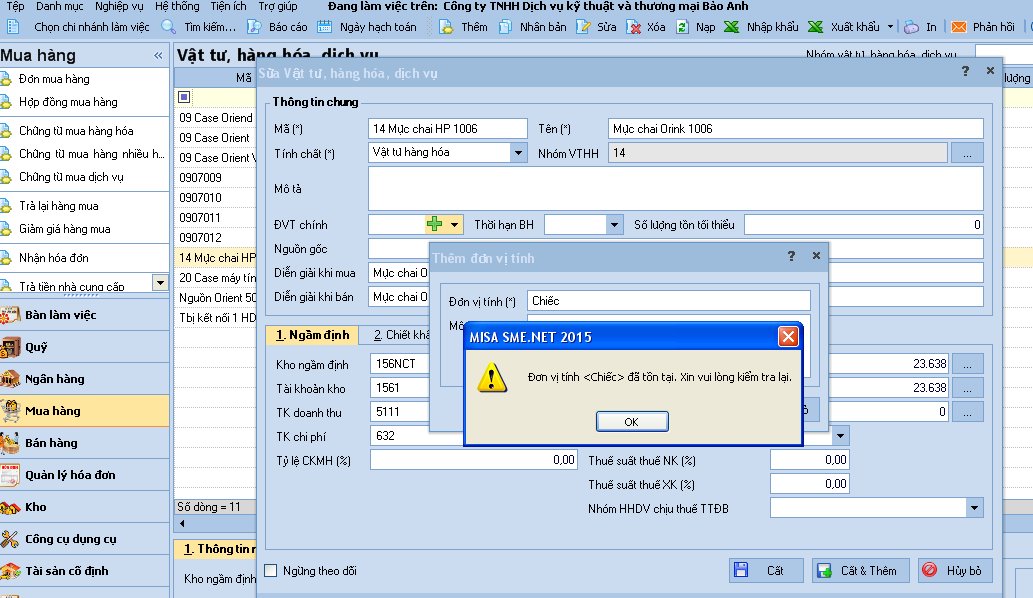Click help icon on Thêm đơn vị tính dialog
The image size is (1033, 598).
pos(791,256)
